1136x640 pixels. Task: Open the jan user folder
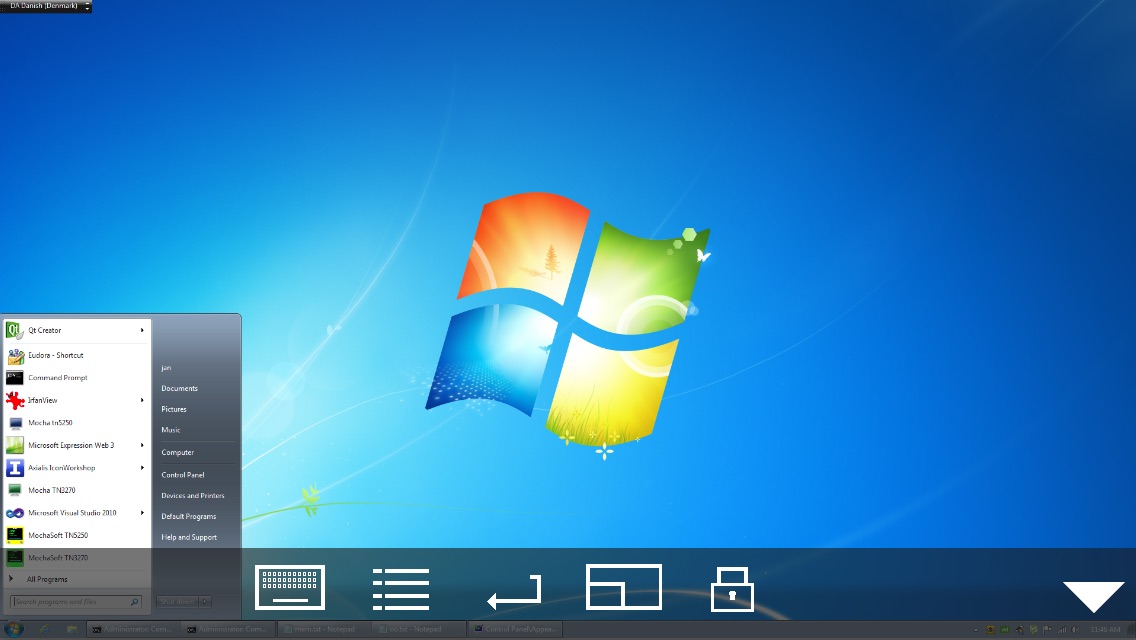[x=167, y=368]
